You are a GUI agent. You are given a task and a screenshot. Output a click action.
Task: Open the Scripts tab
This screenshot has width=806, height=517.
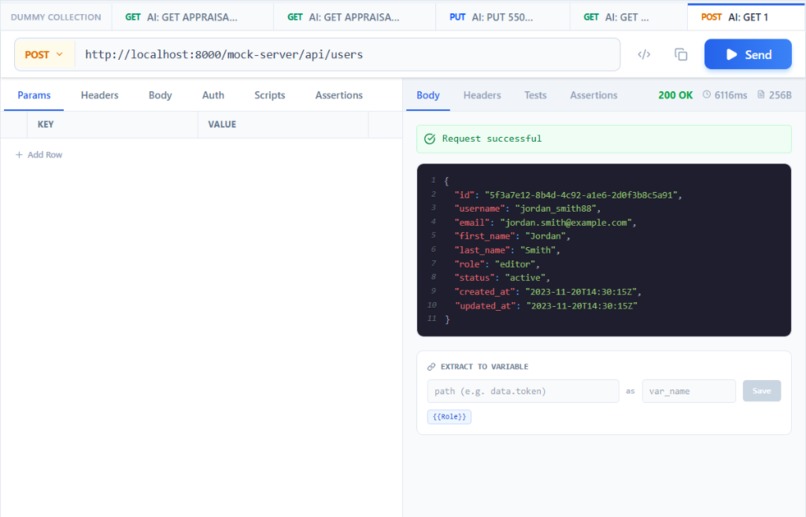269,95
